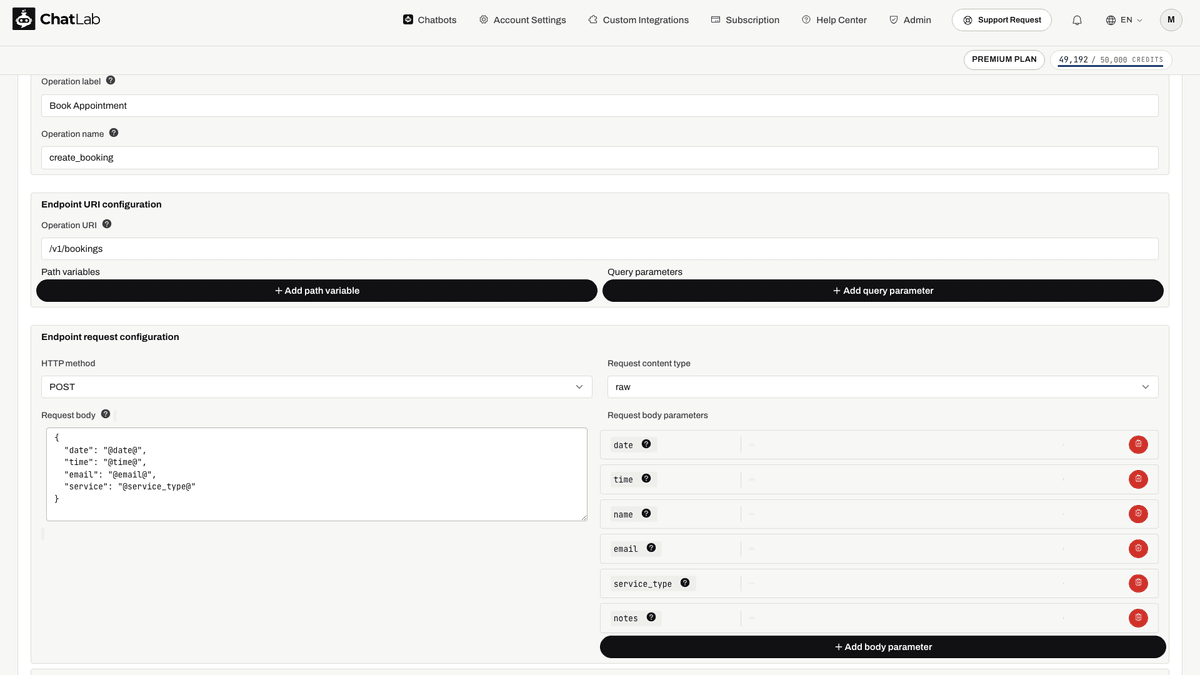Open the notifications bell
The height and width of the screenshot is (675, 1200).
1077,20
